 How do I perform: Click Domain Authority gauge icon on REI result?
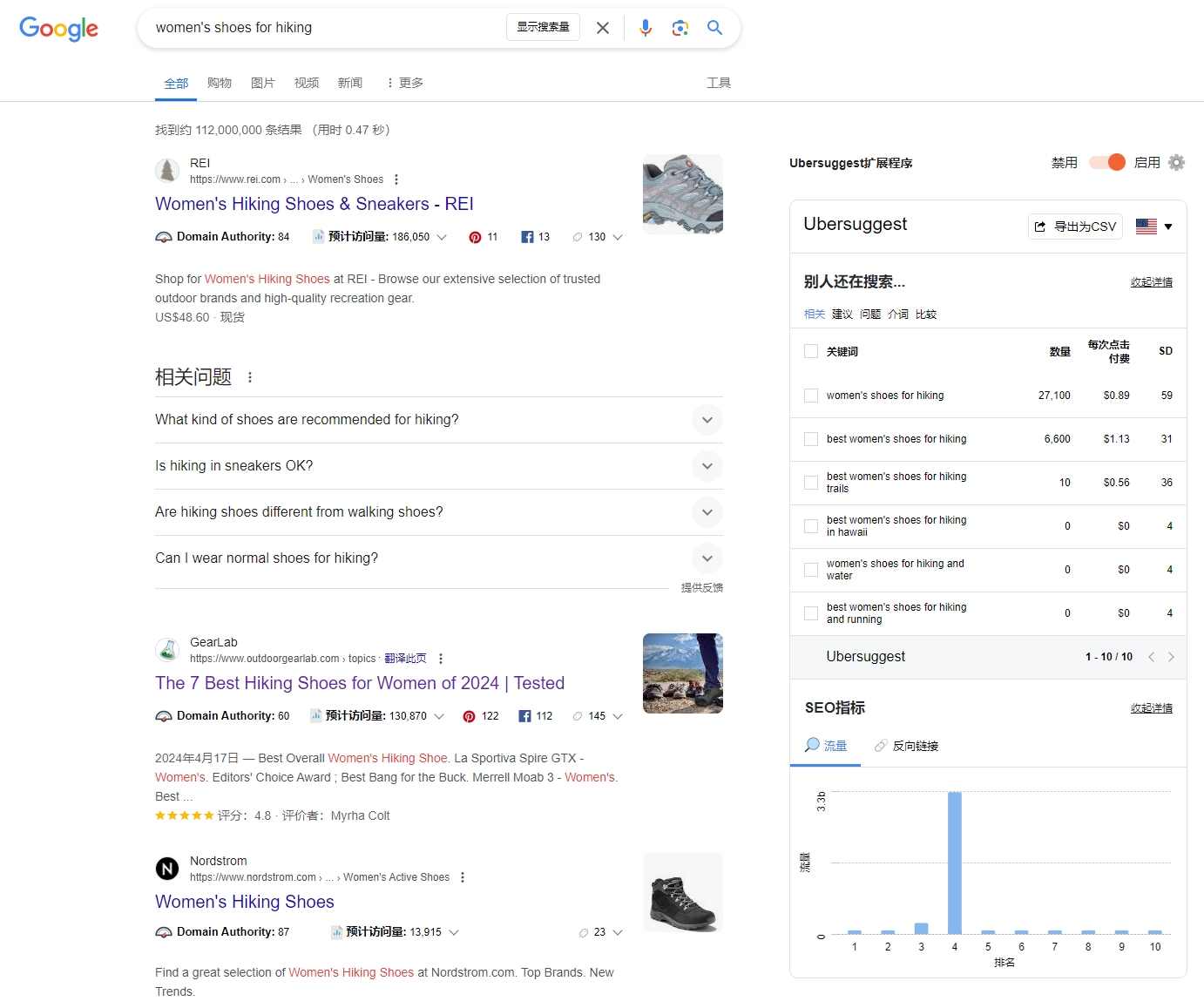click(164, 237)
